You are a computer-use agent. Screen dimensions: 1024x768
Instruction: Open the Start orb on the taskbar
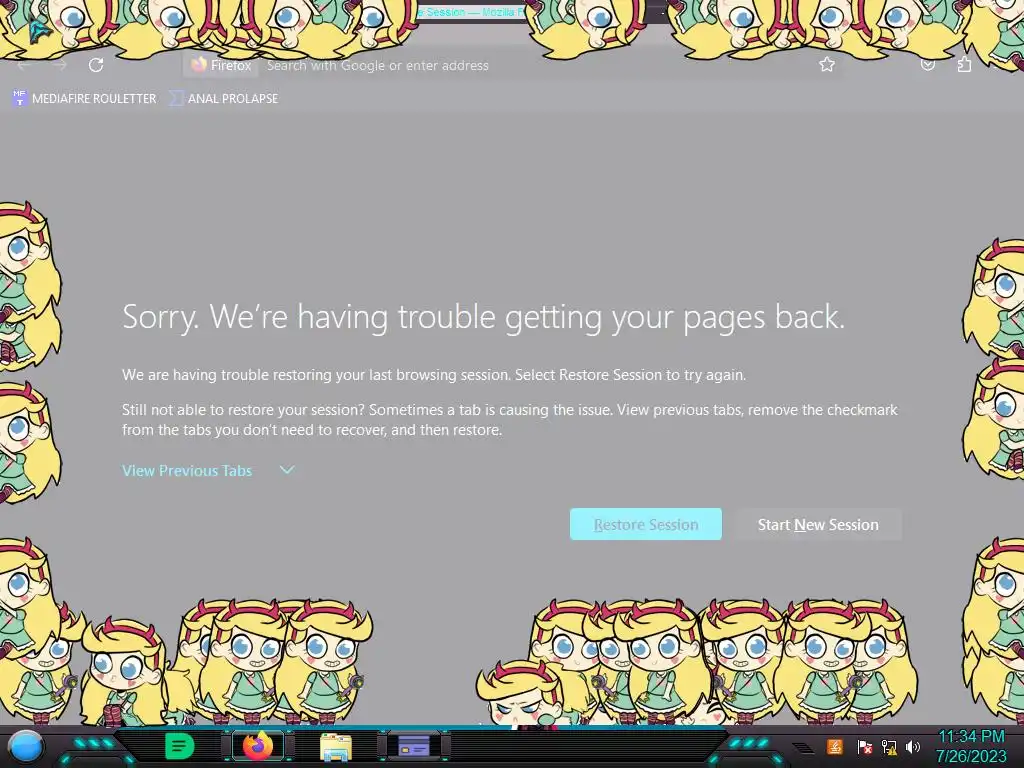(26, 746)
